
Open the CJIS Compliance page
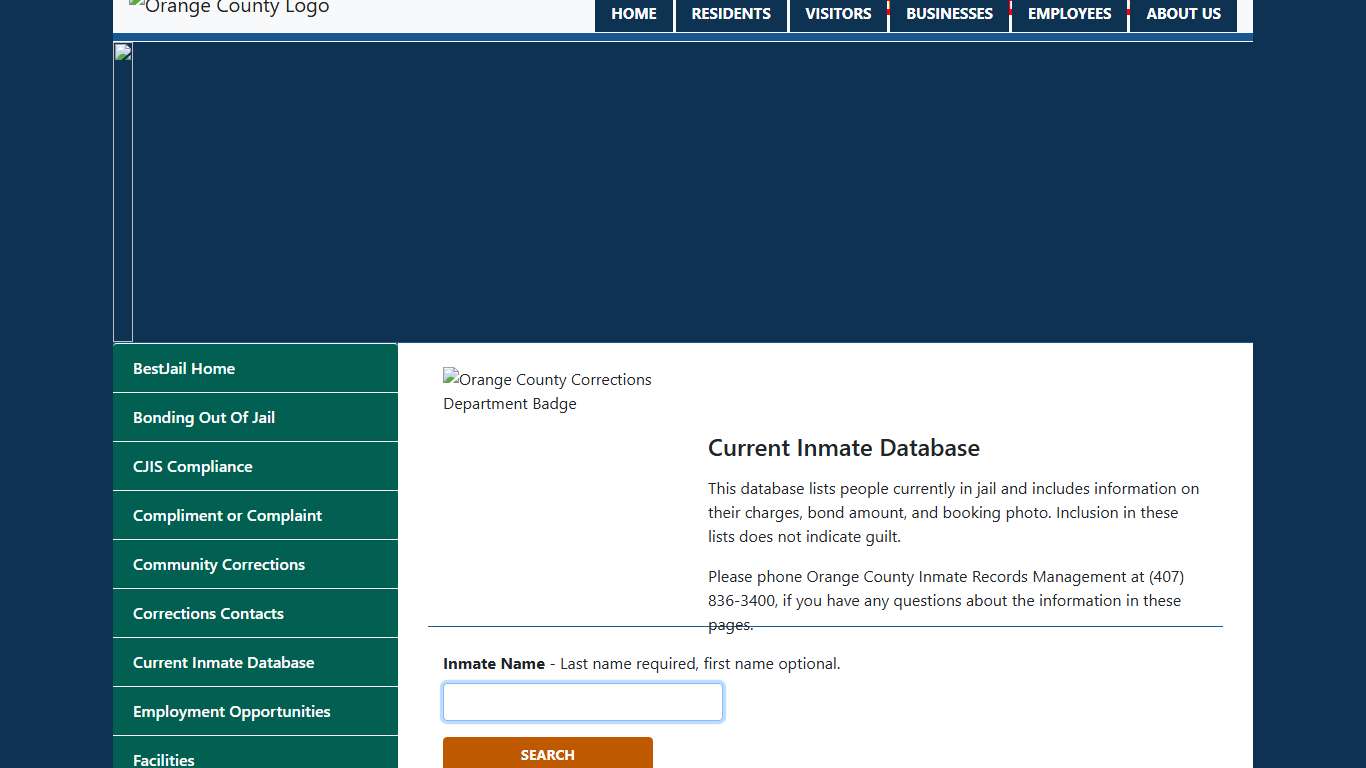click(193, 467)
